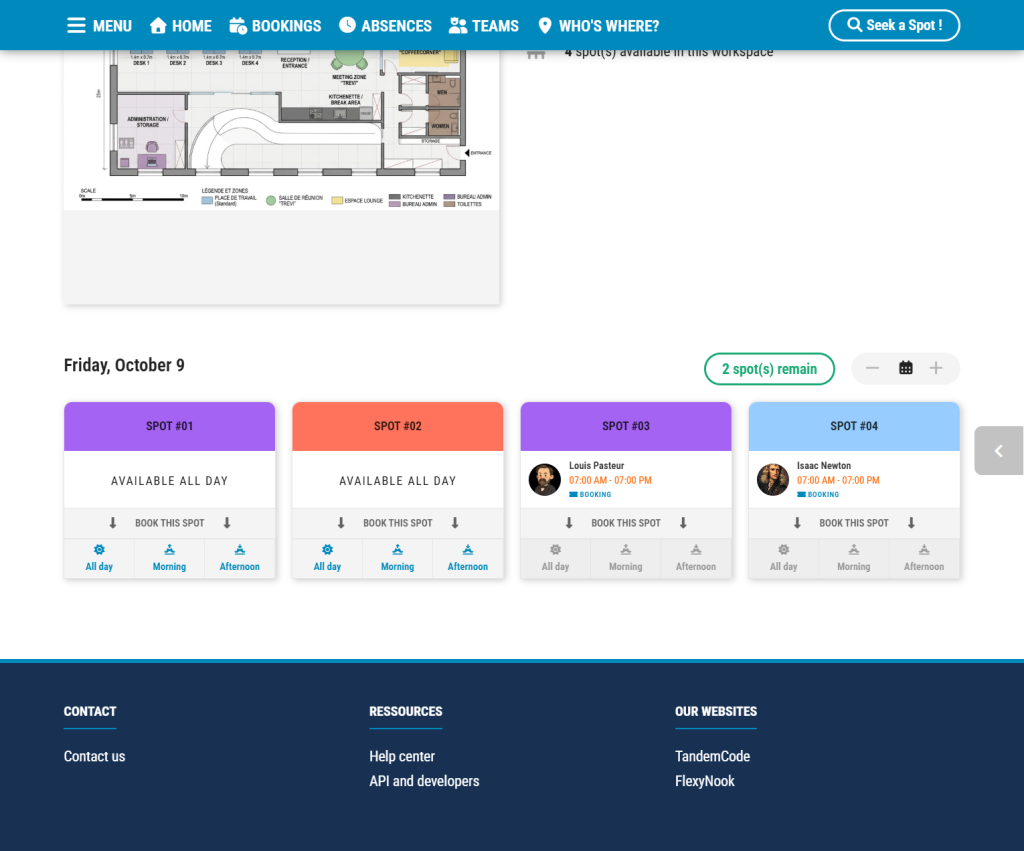Click Afternoon option on Spot #03
Viewport: 1024px width, 851px height.
click(x=696, y=558)
